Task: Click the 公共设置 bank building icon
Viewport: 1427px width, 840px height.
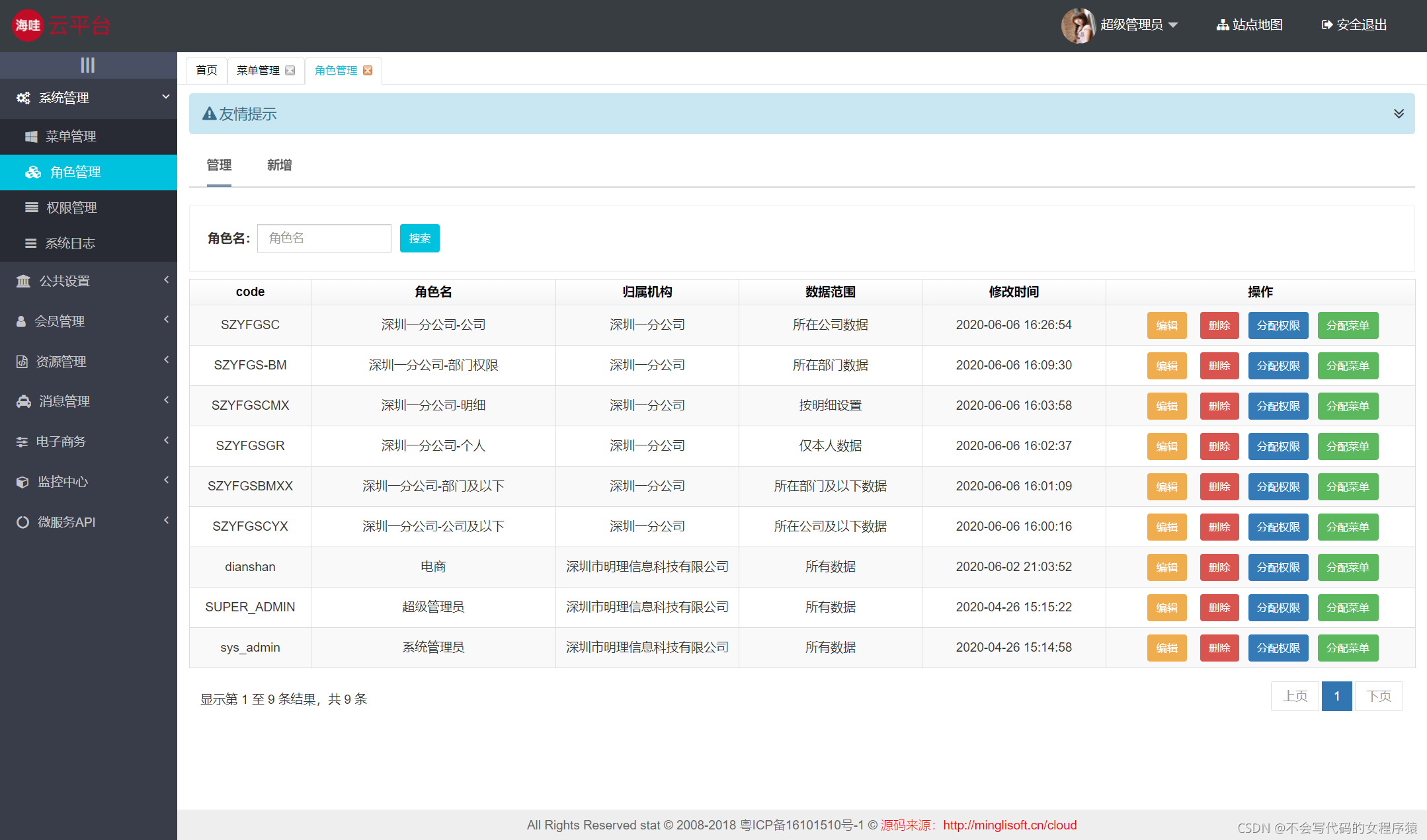Action: click(x=23, y=282)
